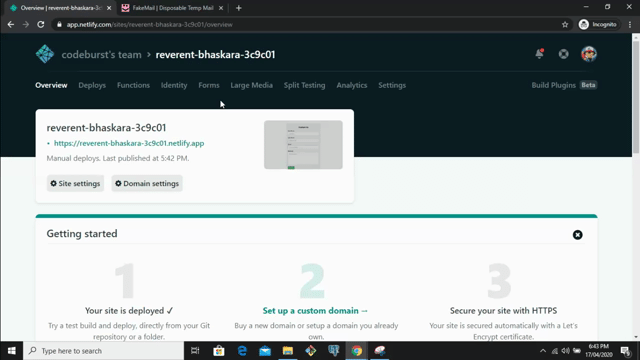Screen dimensions: 640x360
Task: Click the Netlify logo icon
Action: pos(44,54)
